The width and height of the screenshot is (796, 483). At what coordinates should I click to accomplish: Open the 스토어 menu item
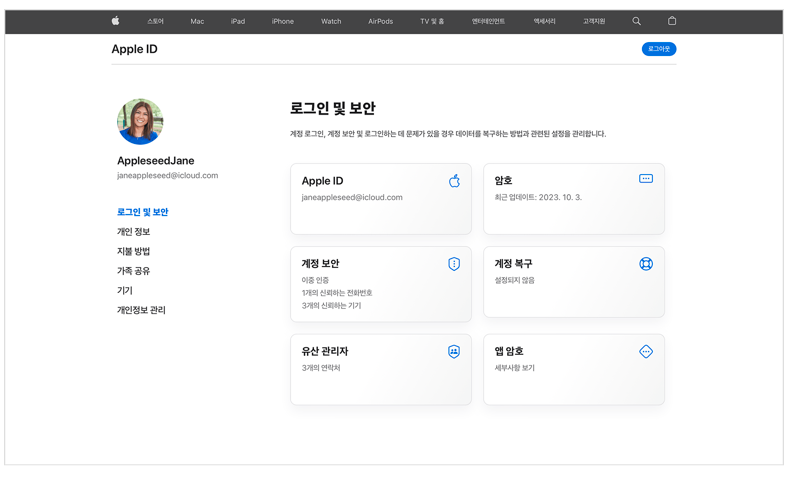157,21
